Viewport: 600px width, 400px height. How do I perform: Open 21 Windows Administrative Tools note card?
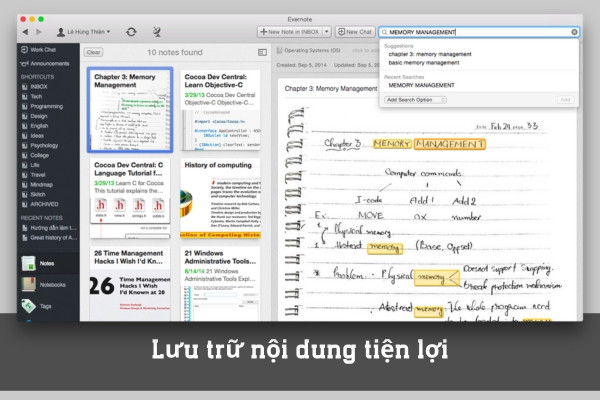tap(220, 283)
